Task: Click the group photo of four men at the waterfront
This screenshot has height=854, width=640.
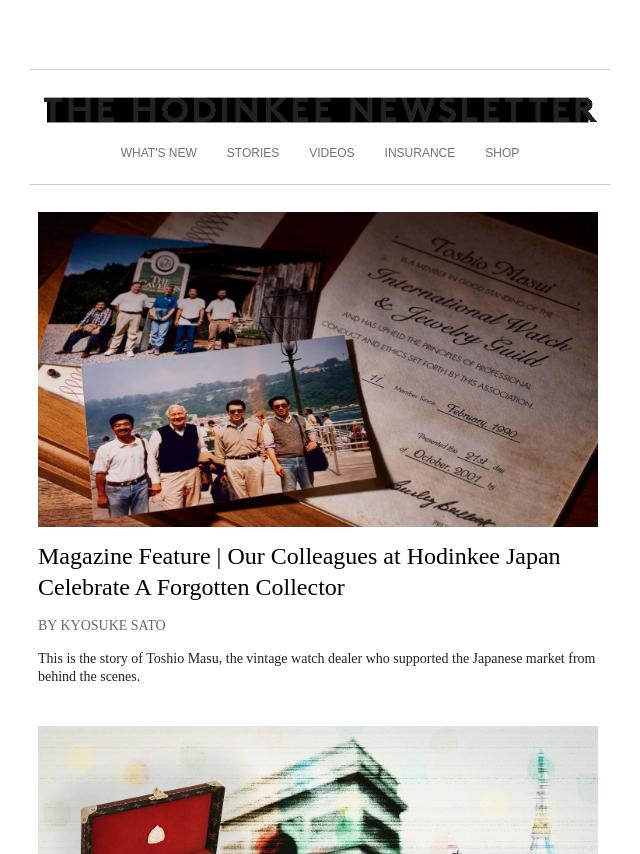Action: (x=229, y=428)
